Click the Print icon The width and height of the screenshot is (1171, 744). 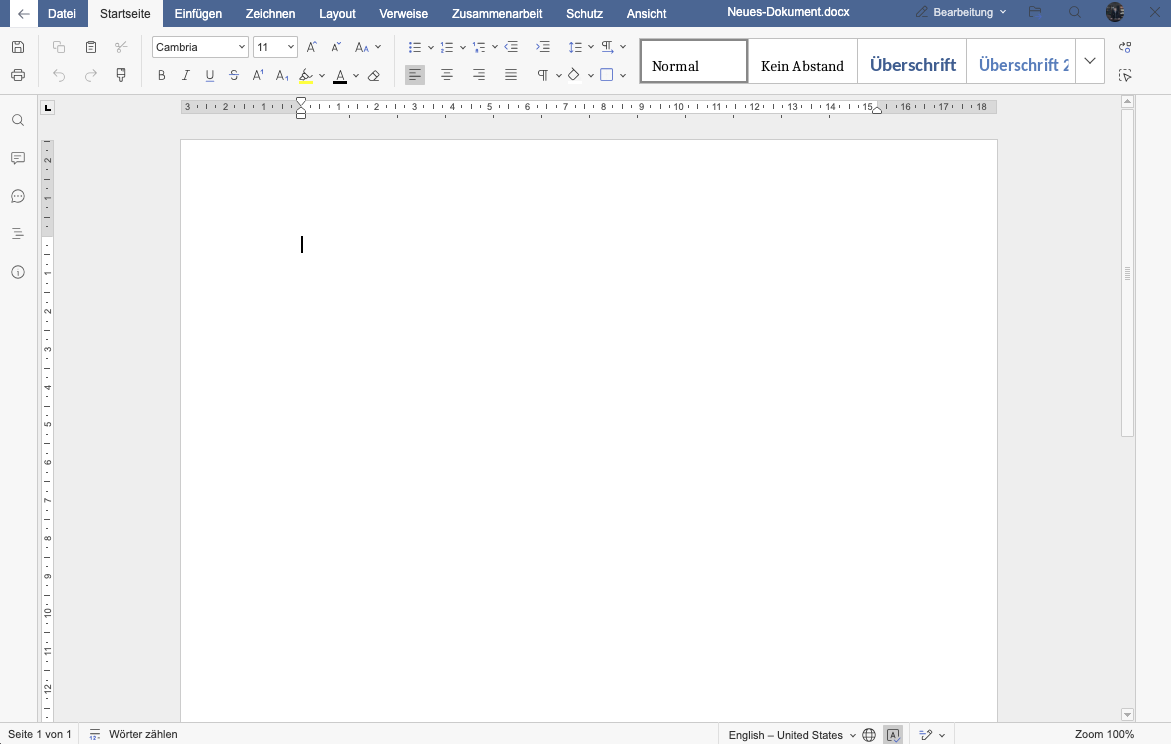point(18,75)
